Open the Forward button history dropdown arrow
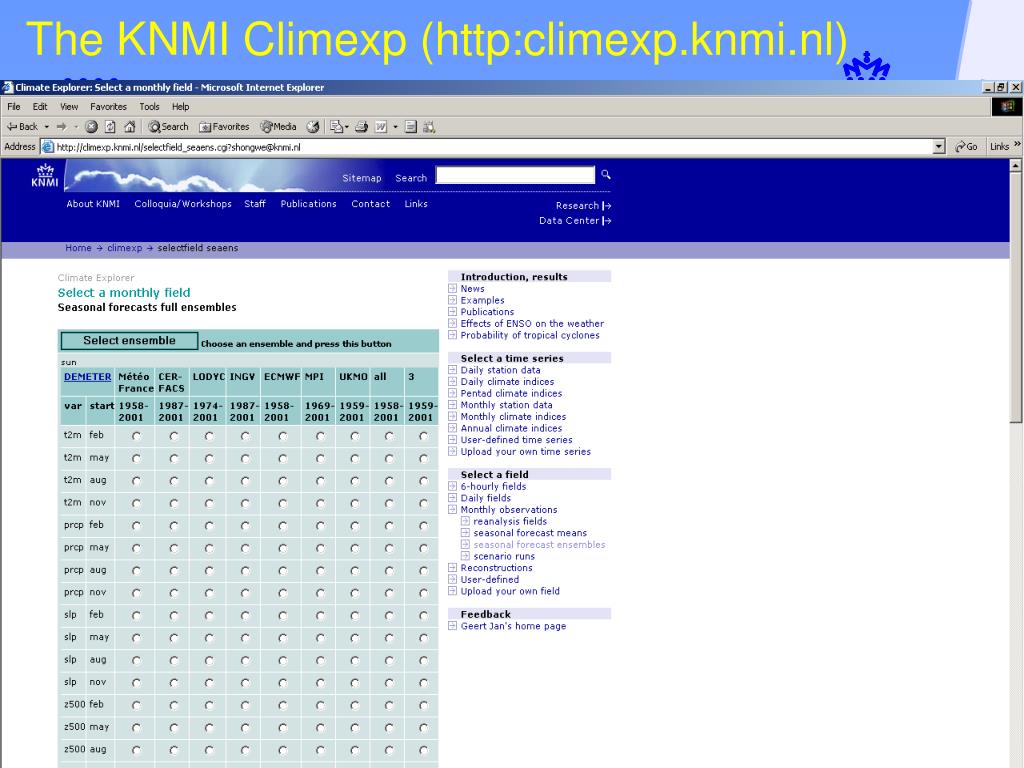The width and height of the screenshot is (1024, 768). click(76, 127)
